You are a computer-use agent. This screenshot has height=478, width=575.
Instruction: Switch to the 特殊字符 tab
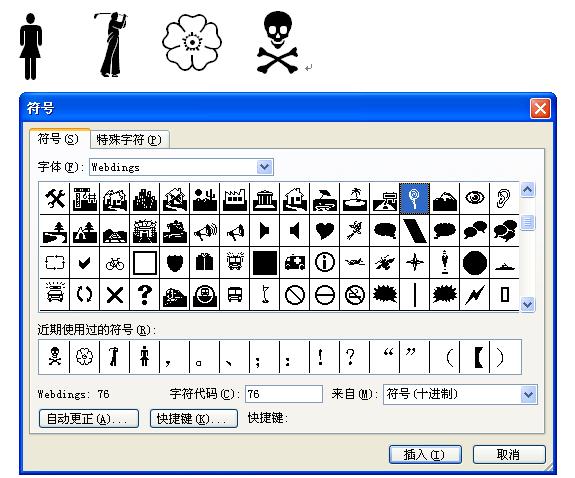(x=129, y=140)
